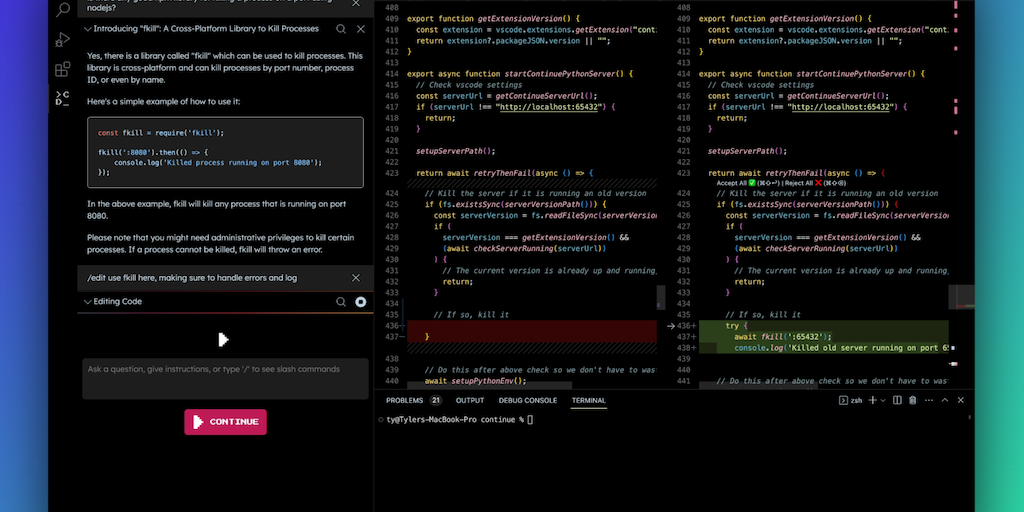The width and height of the screenshot is (1024, 512).
Task: Split the terminal pane
Action: [x=897, y=400]
